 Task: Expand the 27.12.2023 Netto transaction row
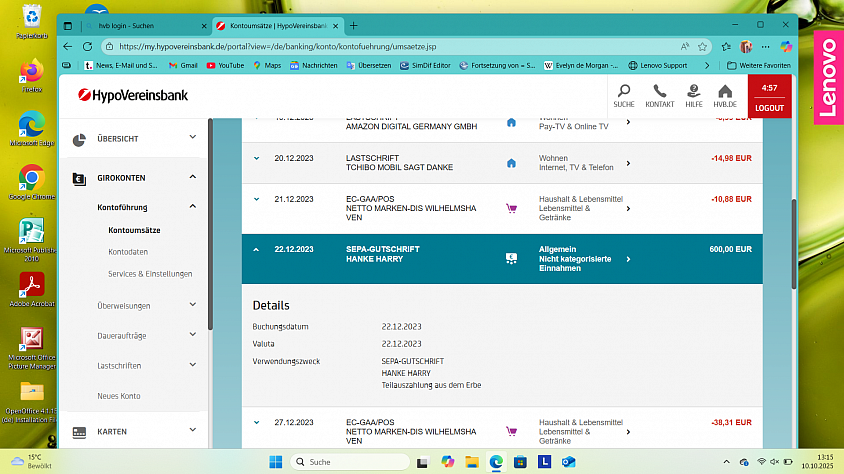pos(256,422)
